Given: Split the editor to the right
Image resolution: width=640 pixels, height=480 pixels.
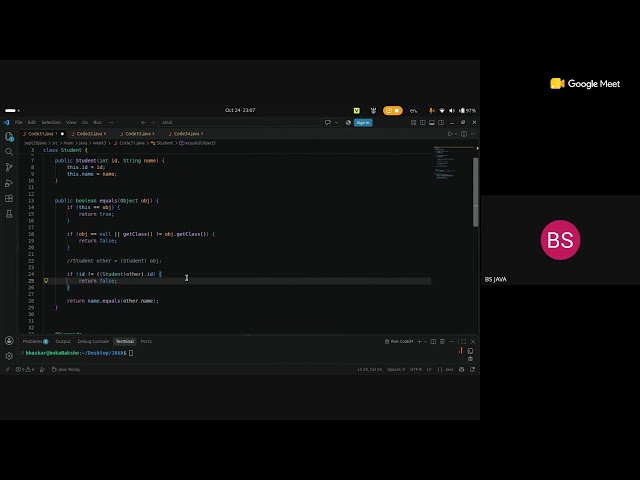Looking at the screenshot, I should [x=464, y=134].
